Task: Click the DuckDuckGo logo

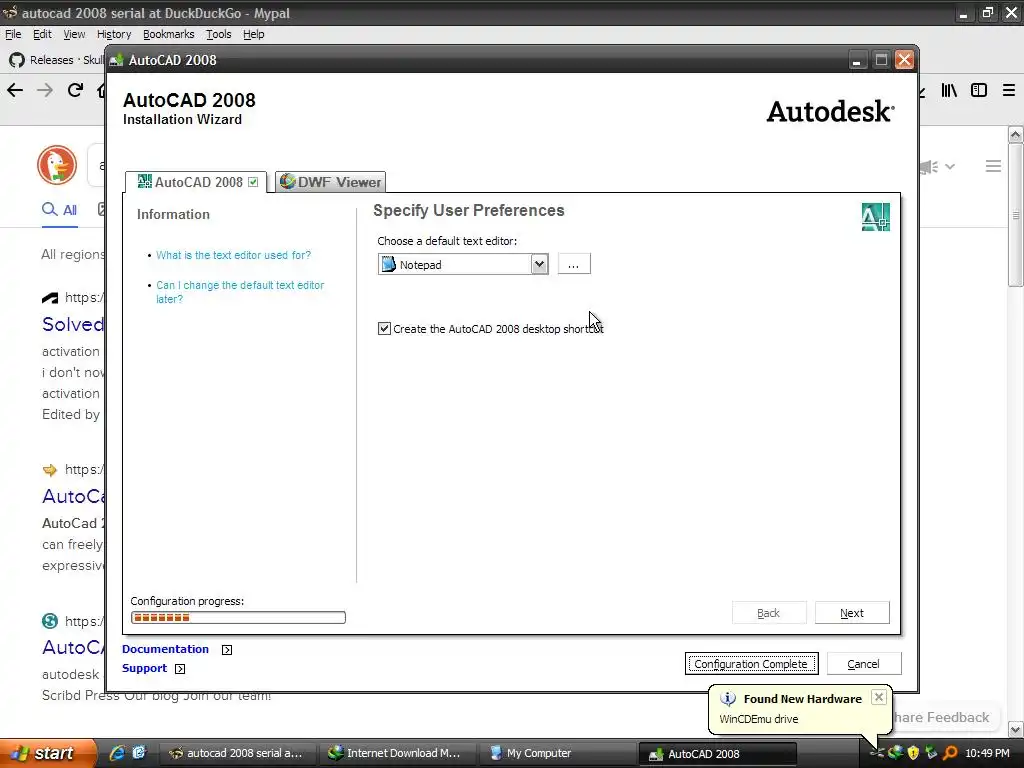Action: (57, 165)
